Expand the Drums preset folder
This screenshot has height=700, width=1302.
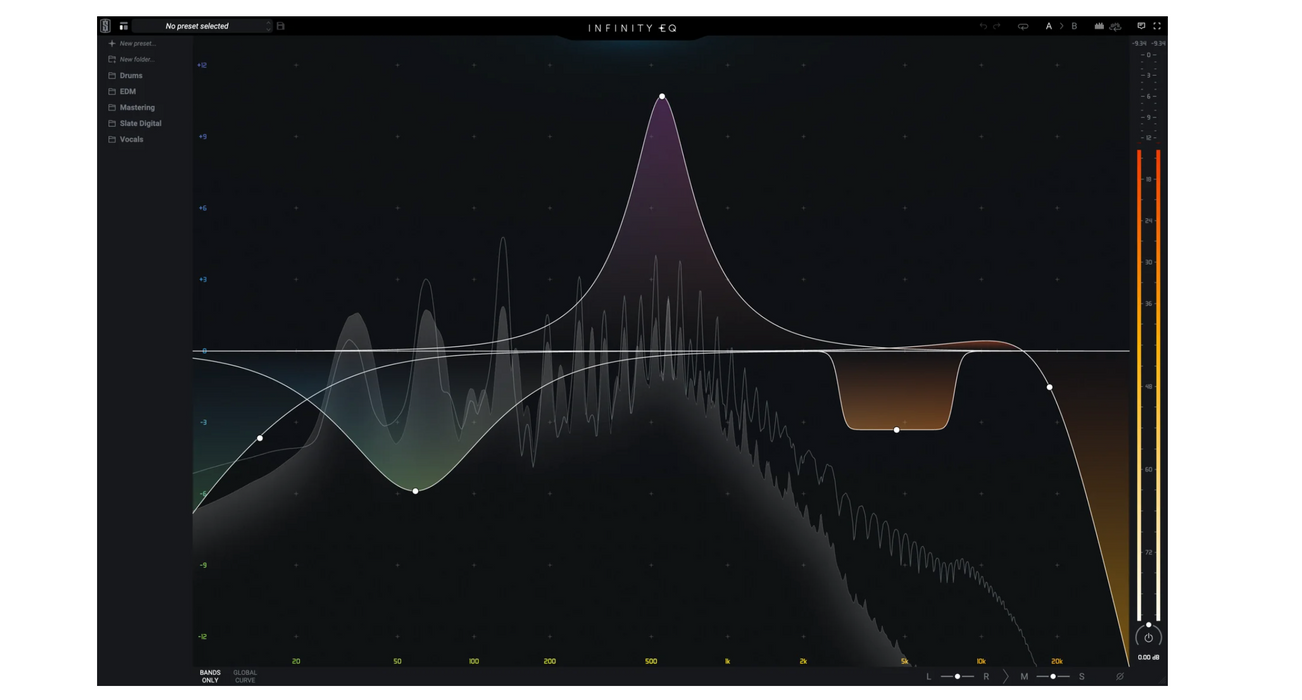131,76
